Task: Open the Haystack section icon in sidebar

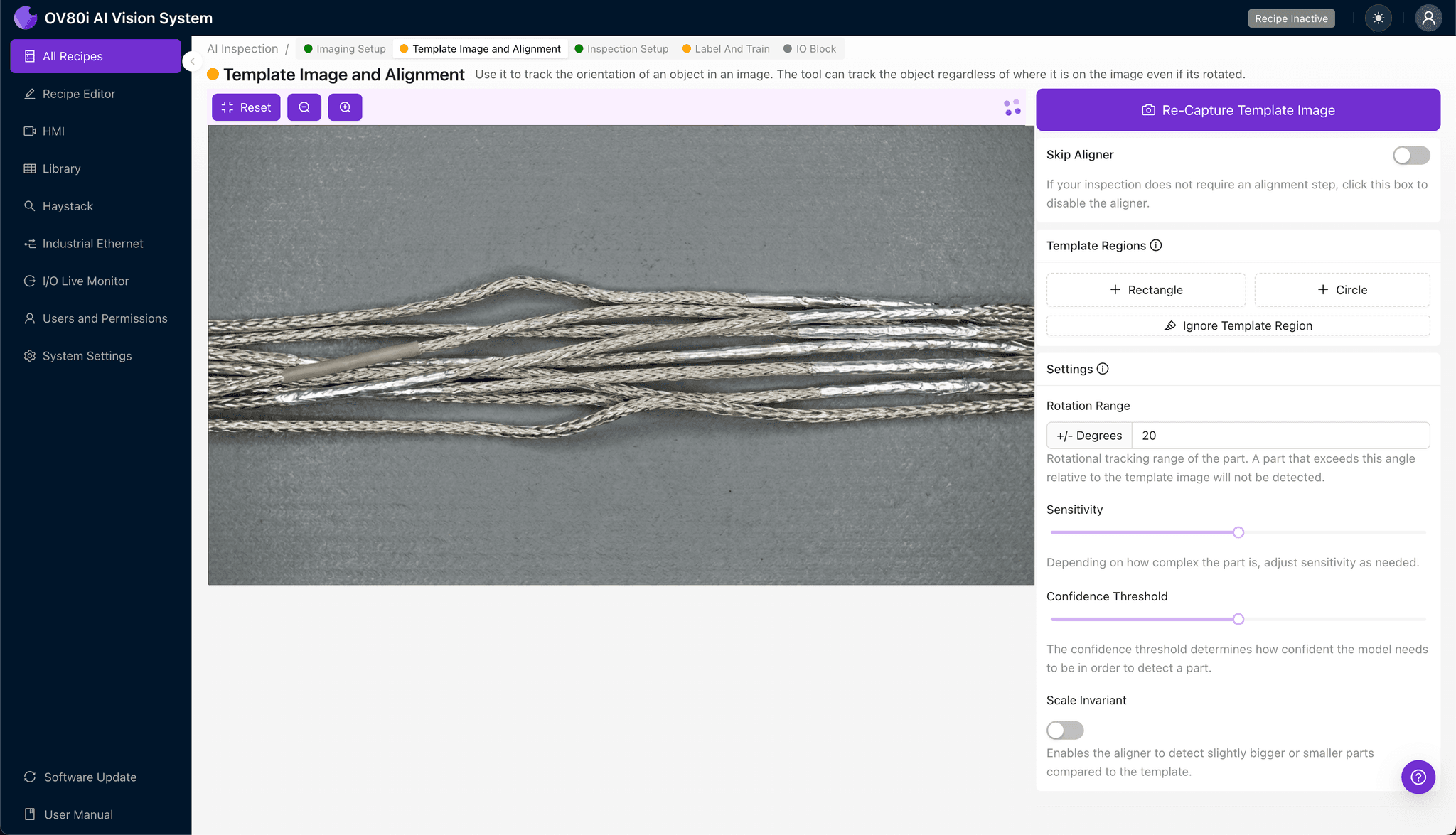Action: point(29,206)
